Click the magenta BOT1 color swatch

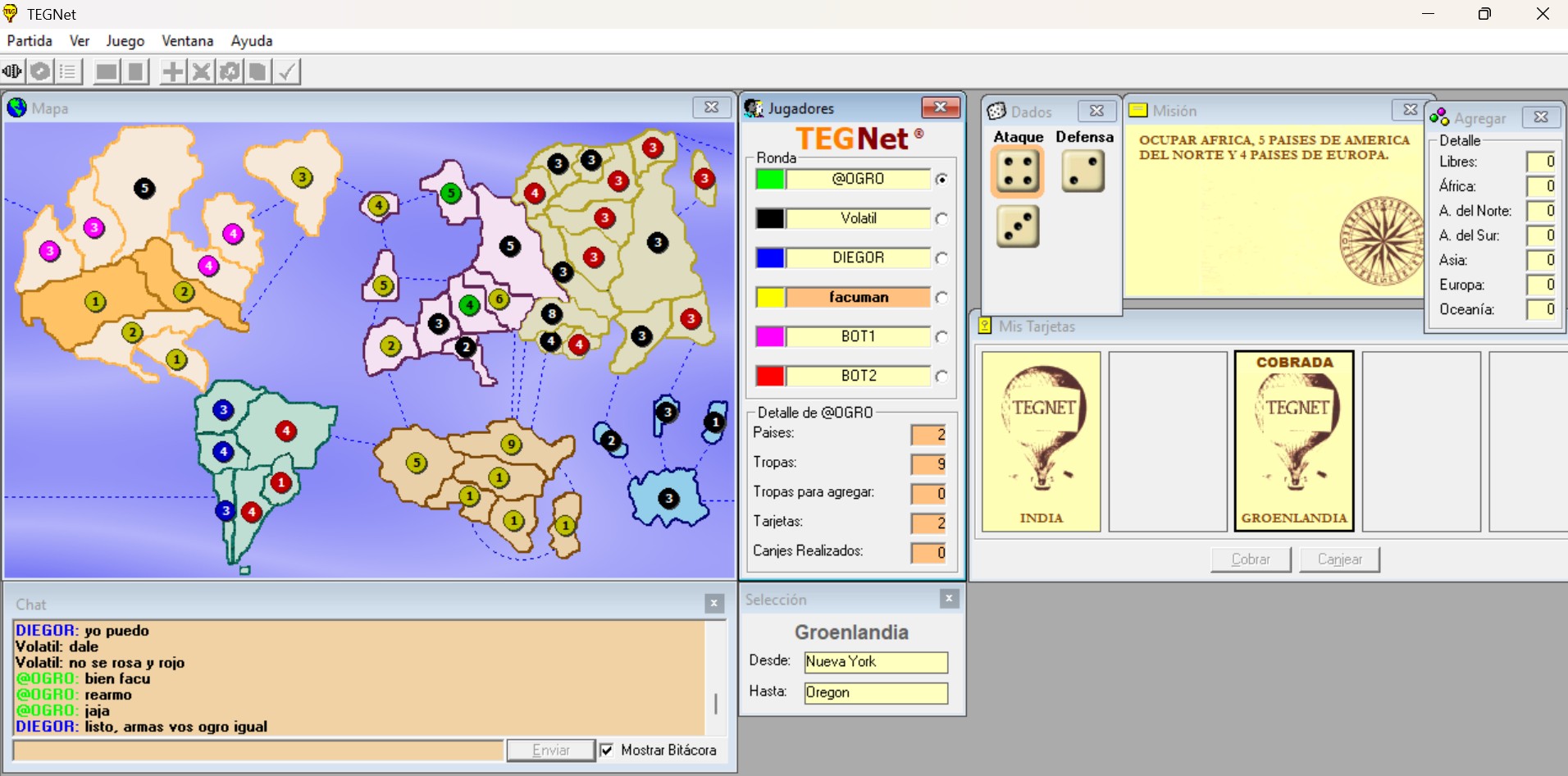pyautogui.click(x=770, y=336)
